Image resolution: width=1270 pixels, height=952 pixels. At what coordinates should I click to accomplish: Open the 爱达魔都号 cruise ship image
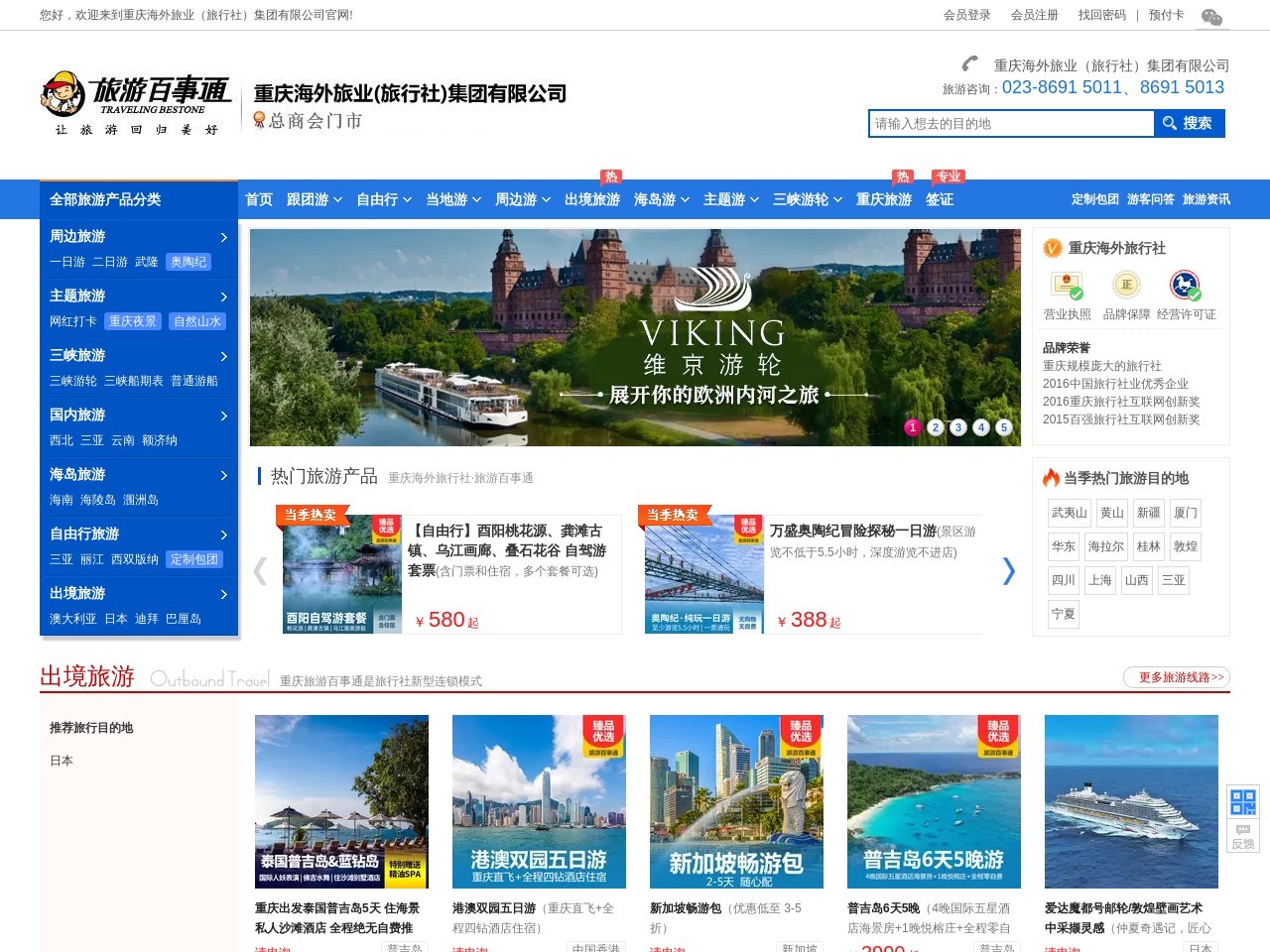point(1131,801)
